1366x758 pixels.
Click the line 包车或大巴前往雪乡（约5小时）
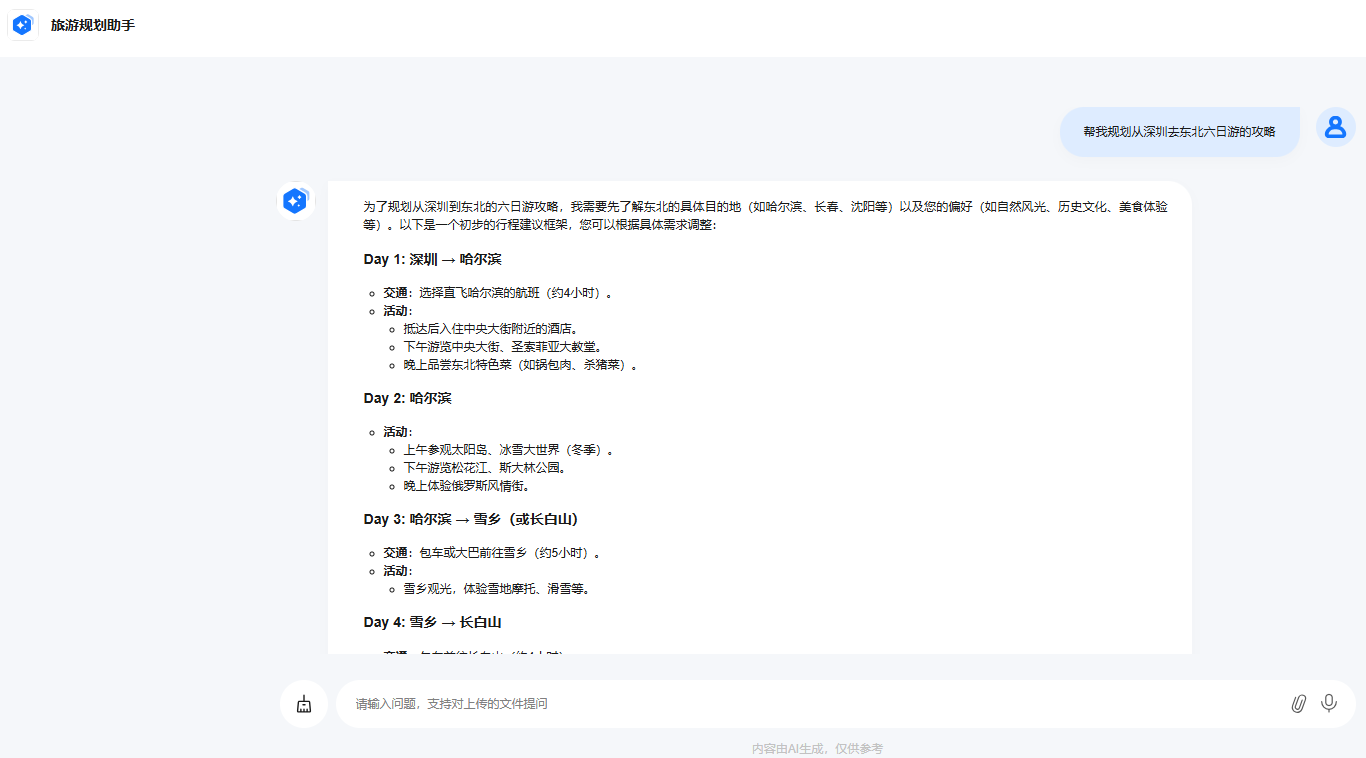[510, 553]
